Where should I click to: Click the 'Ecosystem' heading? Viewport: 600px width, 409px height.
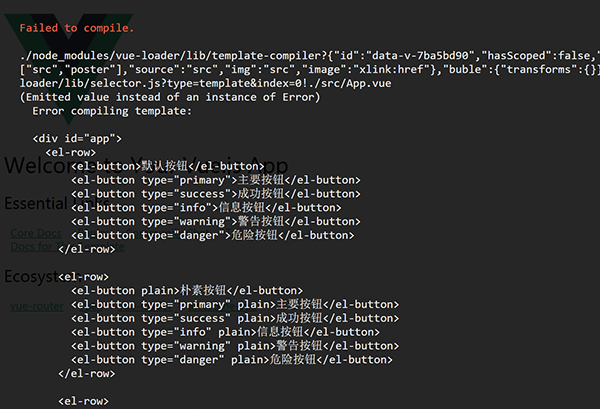30,276
